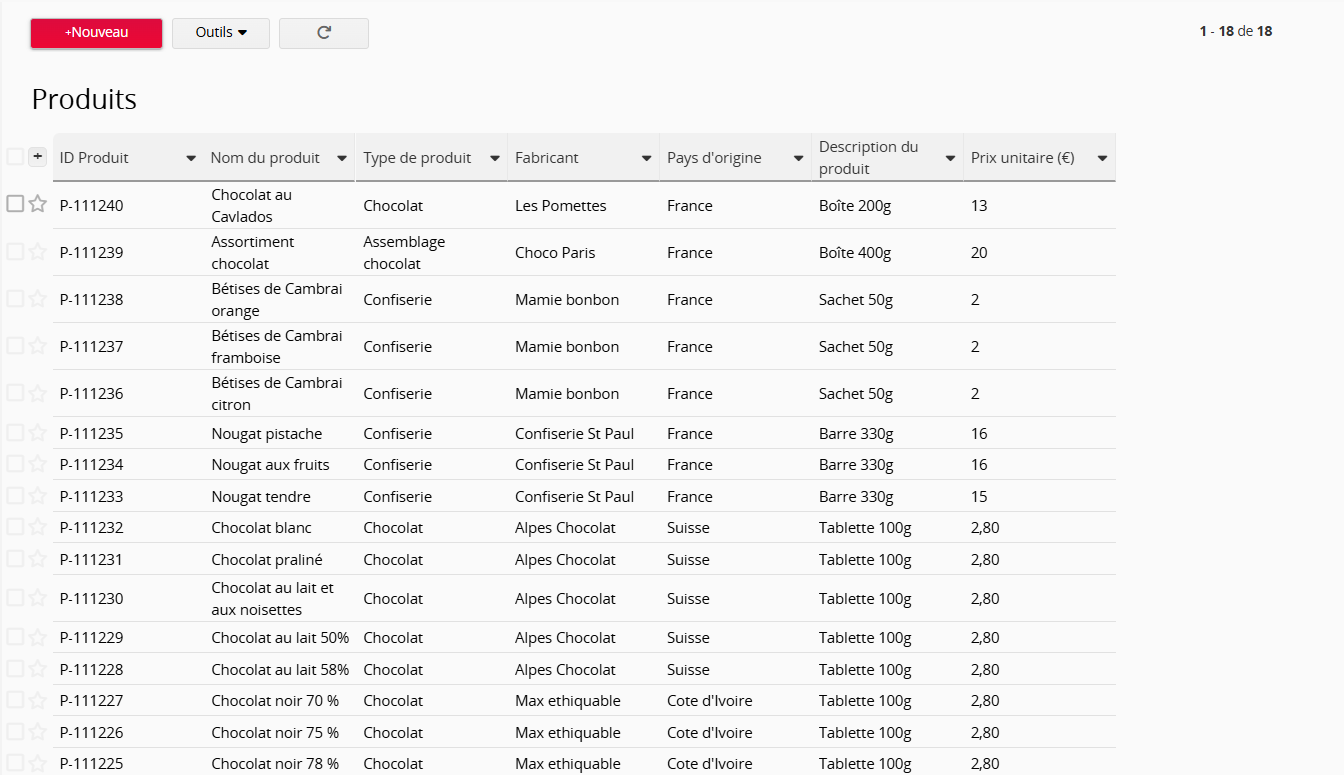Click 'Max ethiquable' in P-111227 row

click(x=568, y=701)
